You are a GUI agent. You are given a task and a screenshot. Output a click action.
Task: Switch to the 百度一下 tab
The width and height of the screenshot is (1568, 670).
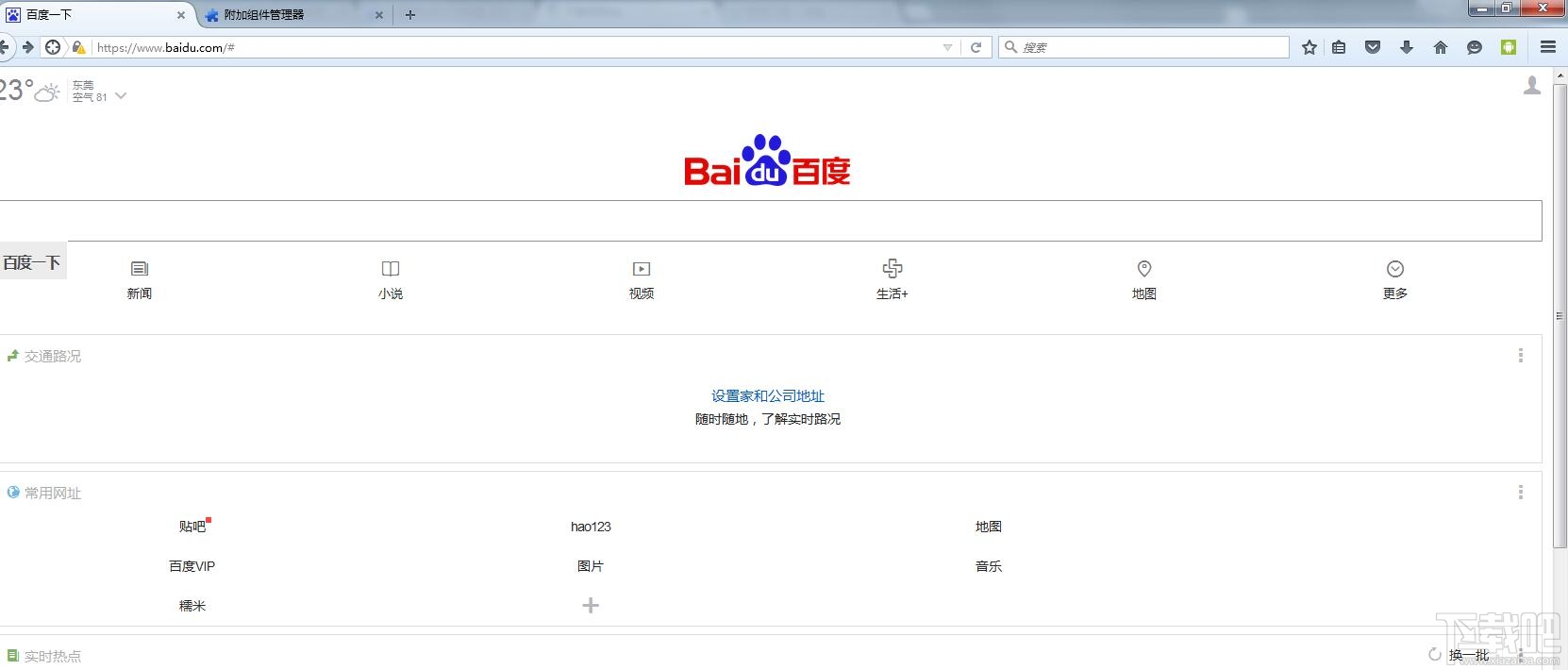(94, 15)
